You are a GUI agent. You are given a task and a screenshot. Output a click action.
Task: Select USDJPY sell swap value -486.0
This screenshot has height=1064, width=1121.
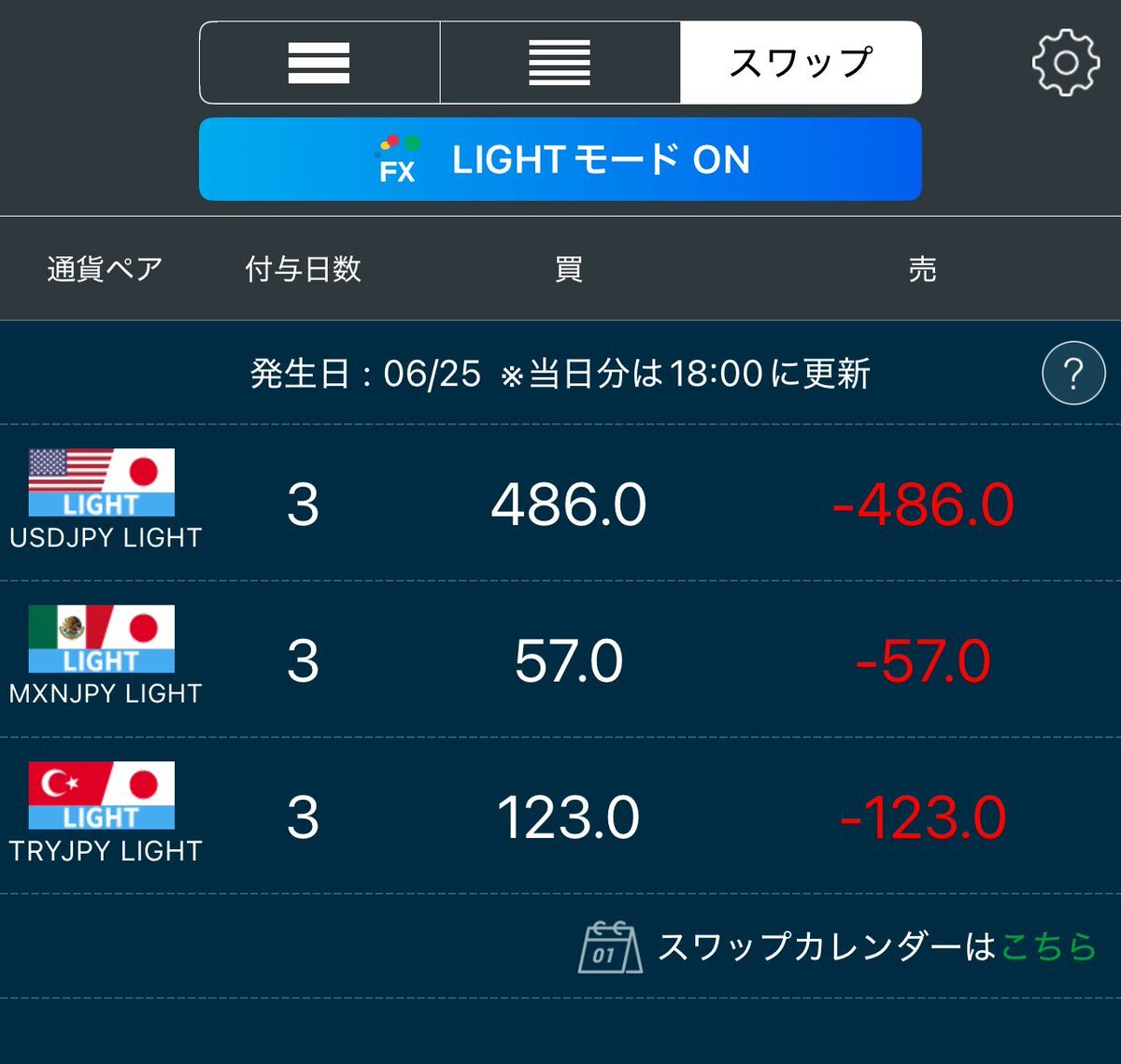(922, 504)
